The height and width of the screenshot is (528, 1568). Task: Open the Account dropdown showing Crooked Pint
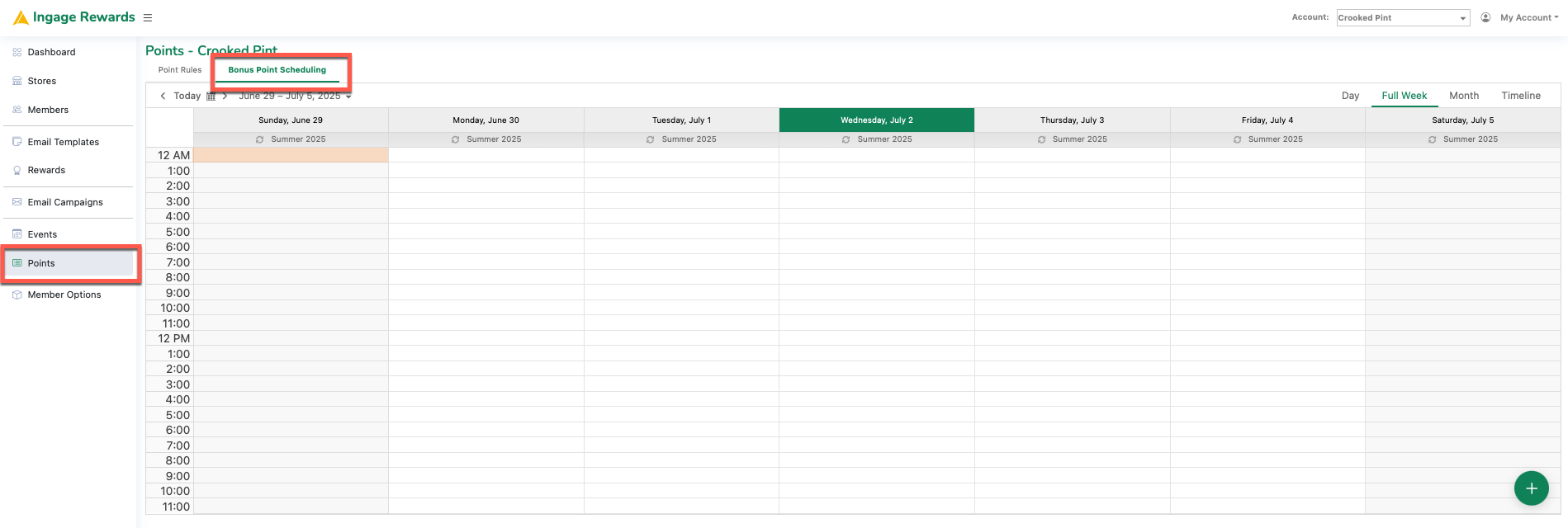1403,17
